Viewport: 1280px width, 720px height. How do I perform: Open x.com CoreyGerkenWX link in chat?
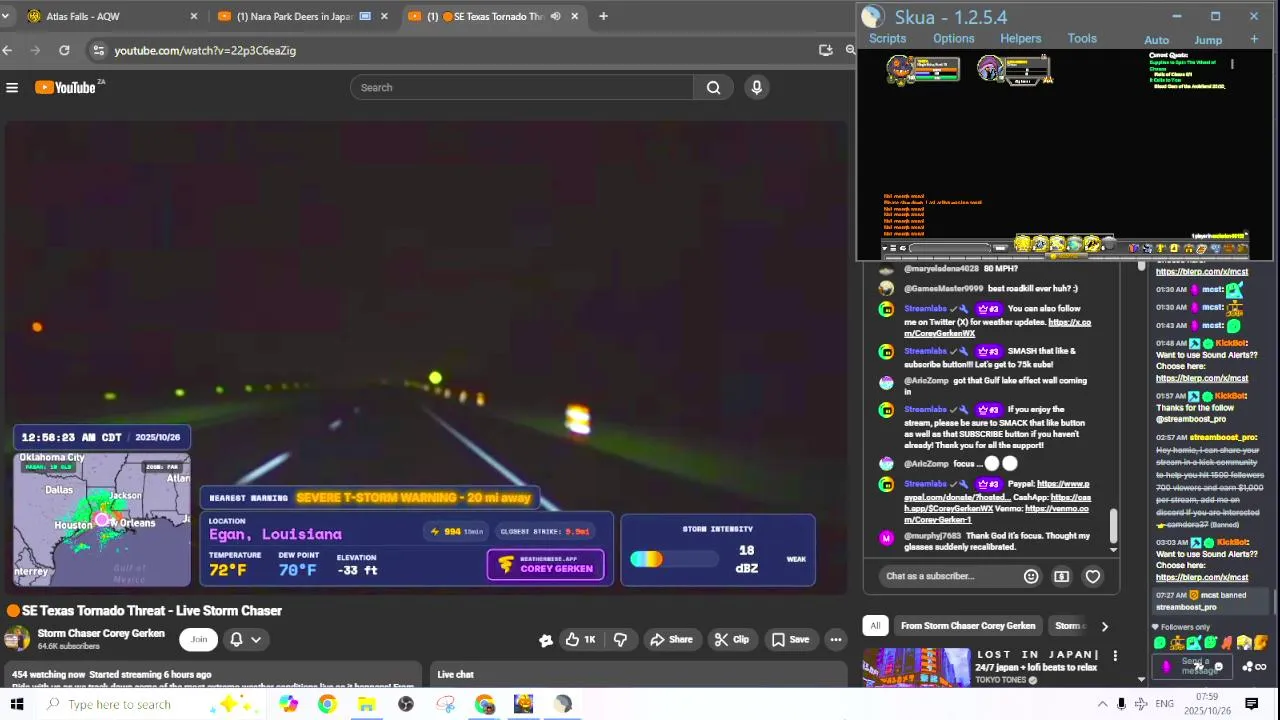tap(997, 328)
